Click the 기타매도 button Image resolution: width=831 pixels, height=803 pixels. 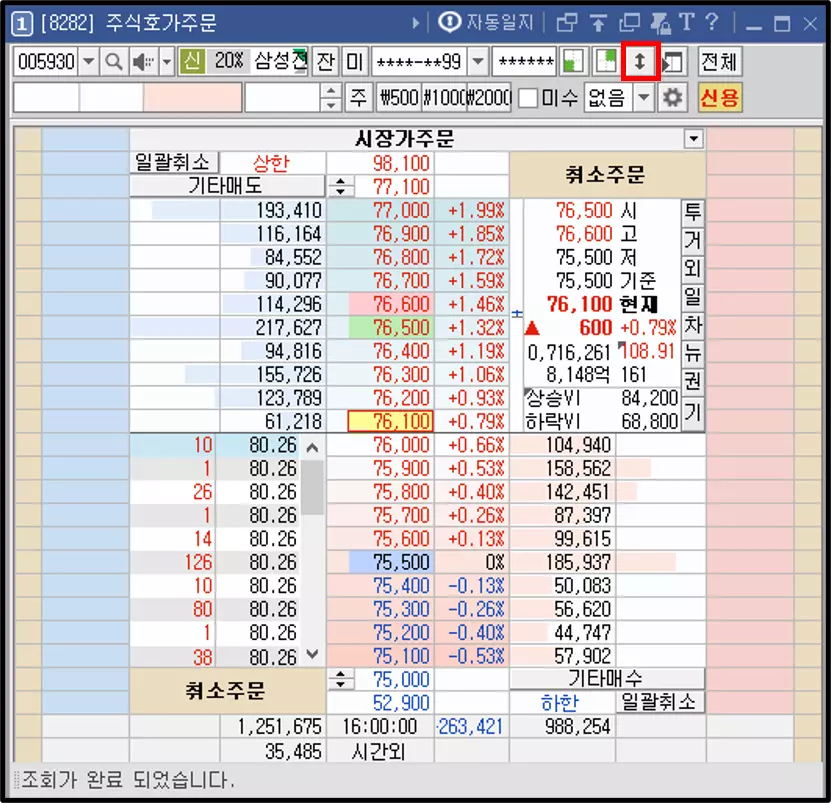click(x=227, y=186)
